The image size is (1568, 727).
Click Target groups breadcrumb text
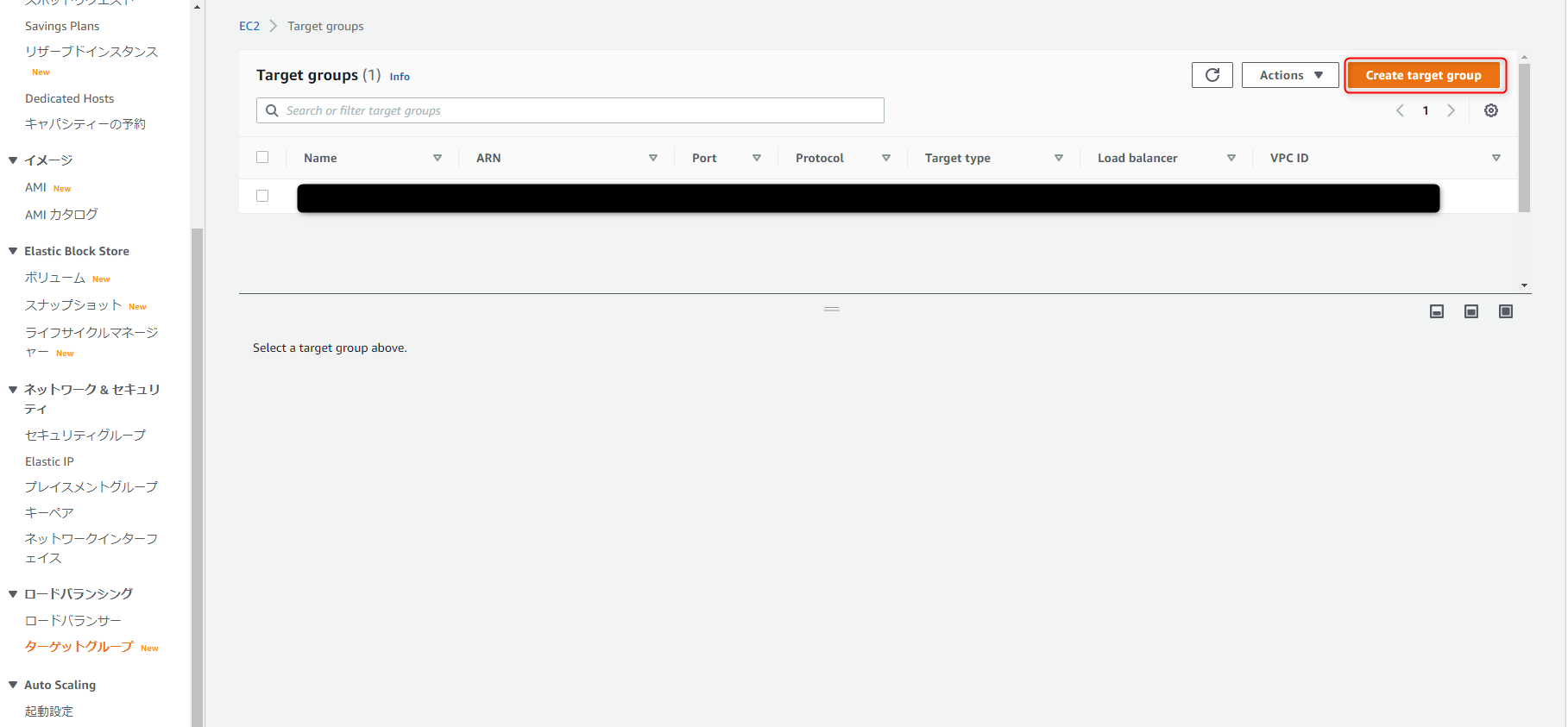pos(325,26)
